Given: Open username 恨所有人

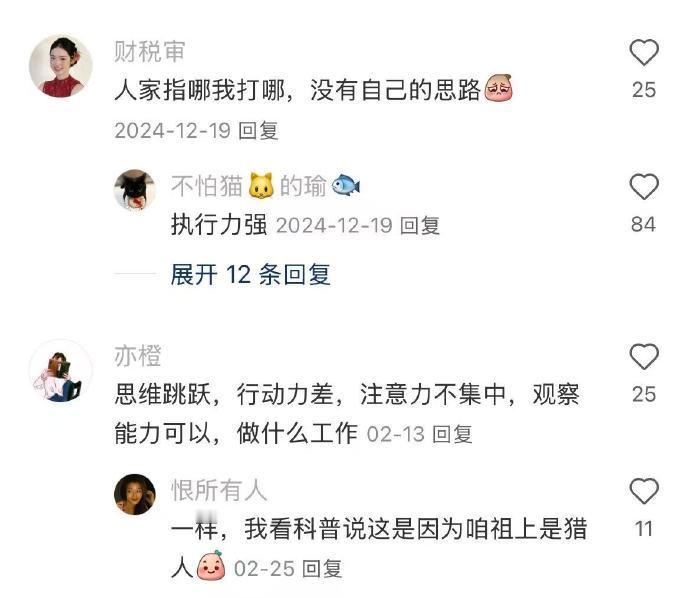Looking at the screenshot, I should pyautogui.click(x=219, y=490).
